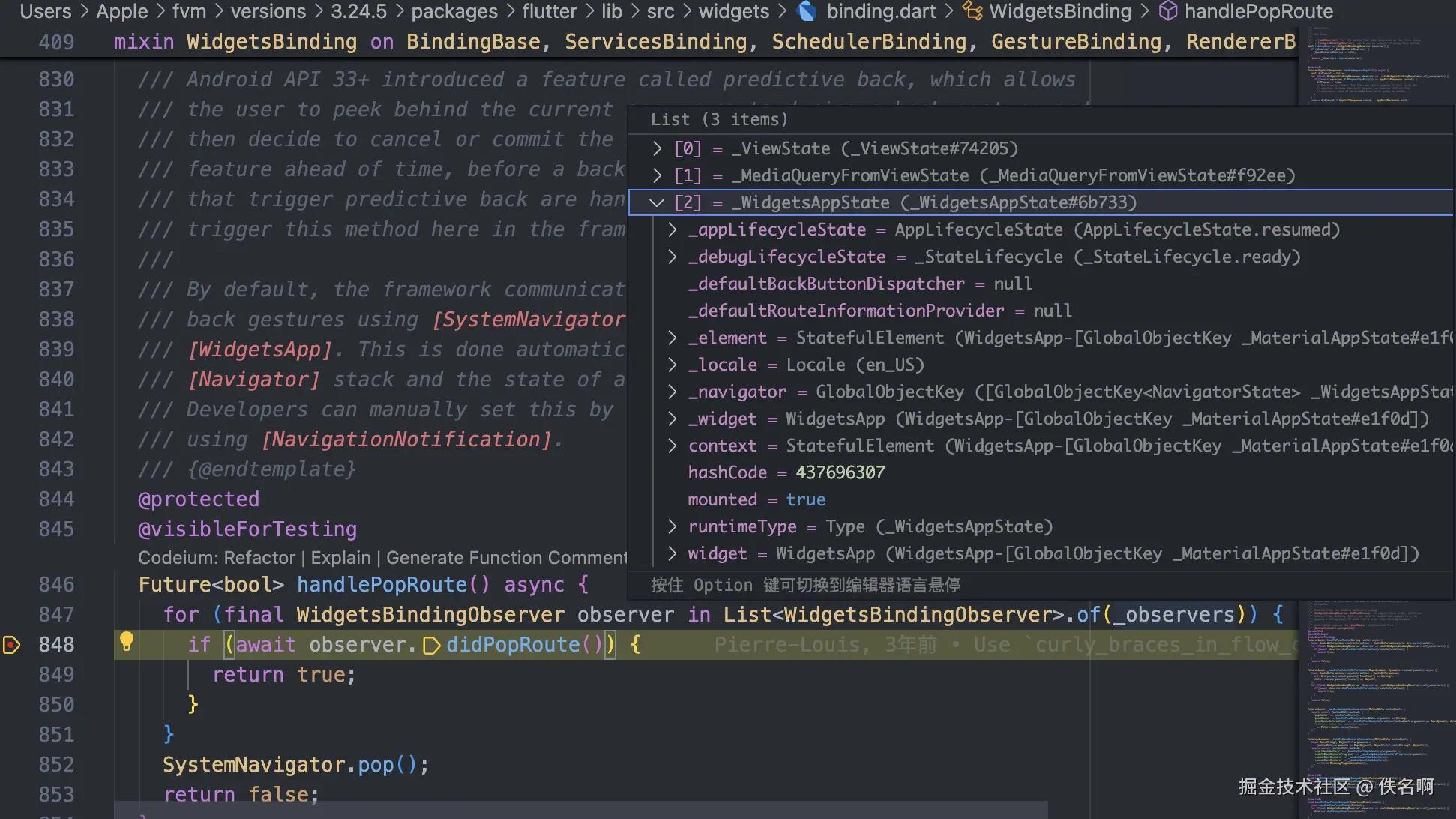Open binding.dart breadcrumb item

(881, 11)
